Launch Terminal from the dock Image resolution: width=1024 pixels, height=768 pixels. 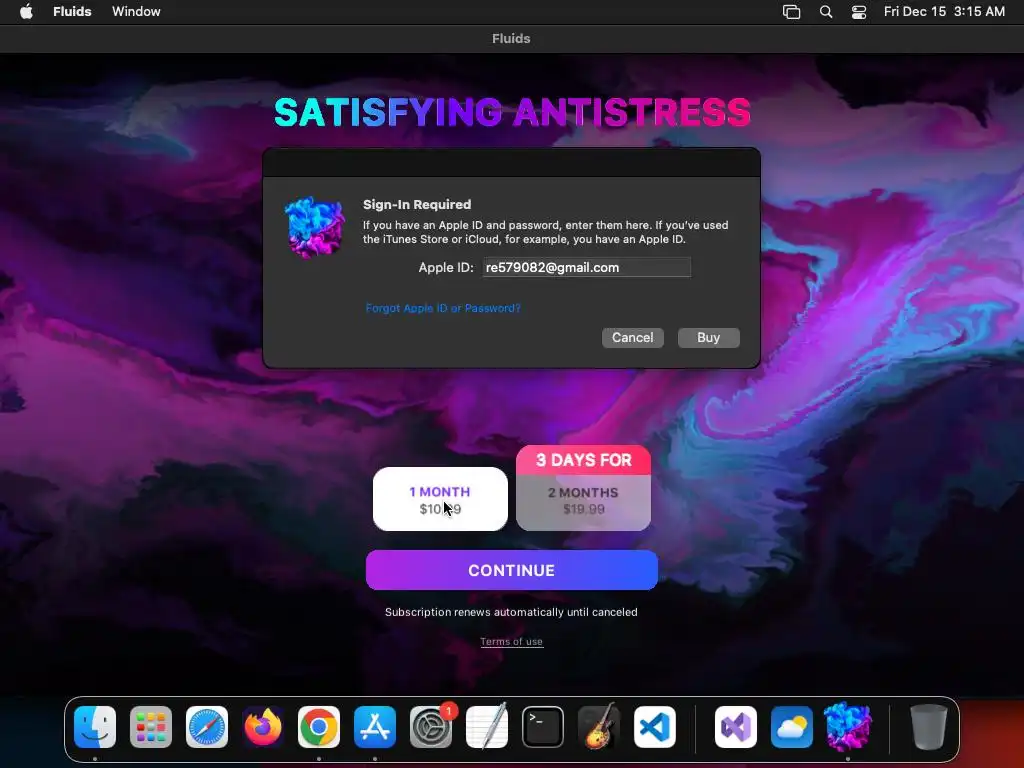pos(543,727)
